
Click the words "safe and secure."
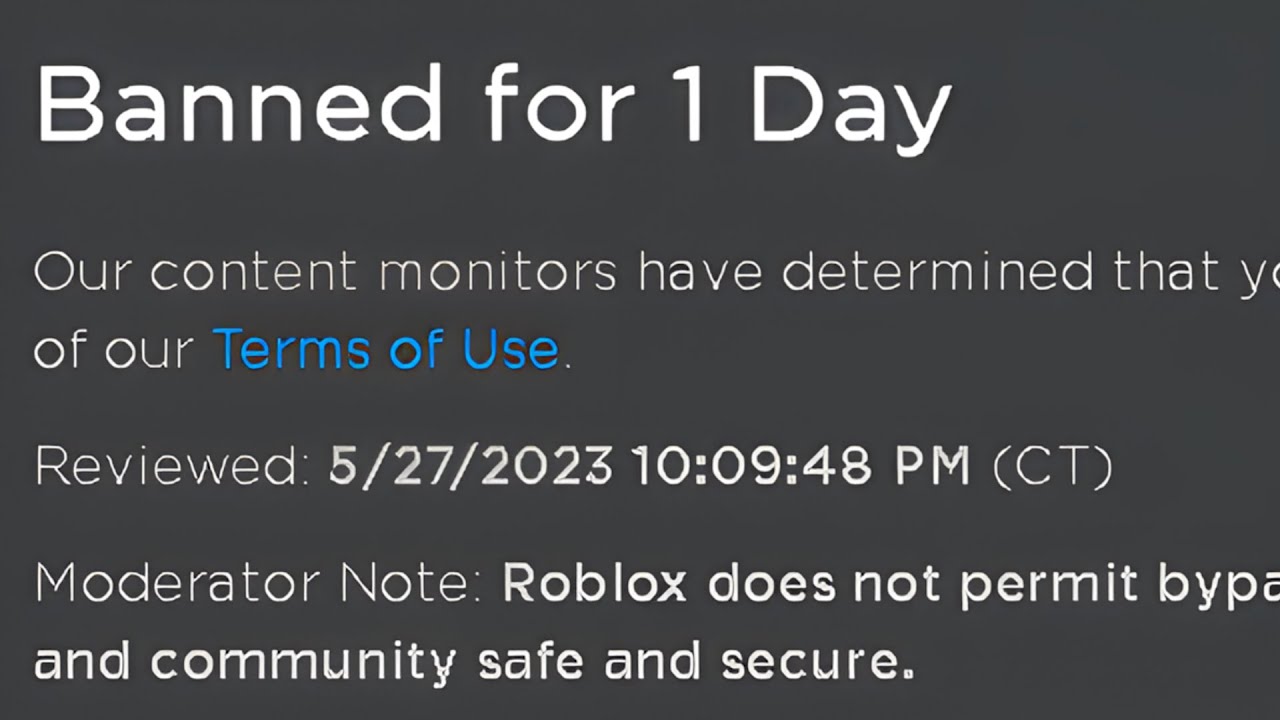[x=696, y=661]
